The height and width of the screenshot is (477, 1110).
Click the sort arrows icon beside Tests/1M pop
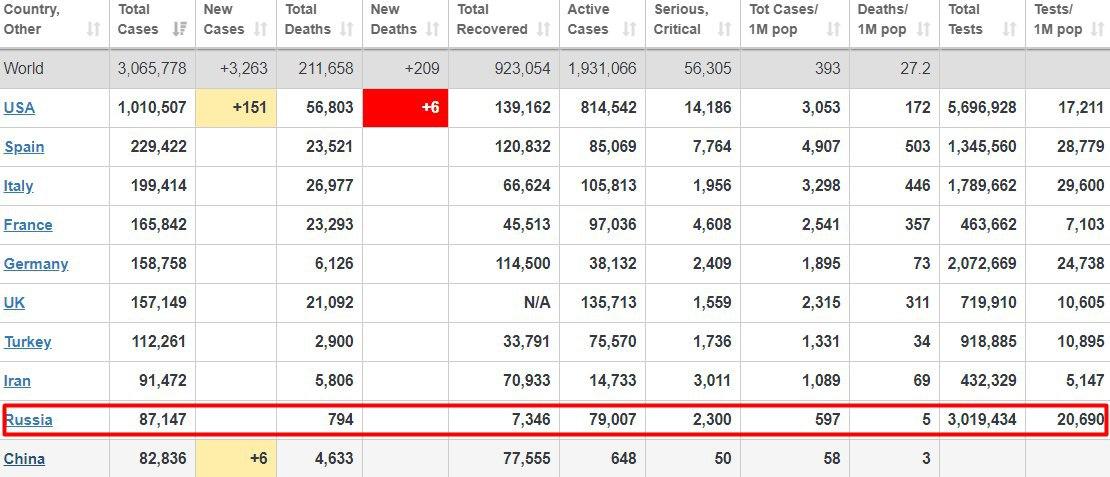(1097, 29)
